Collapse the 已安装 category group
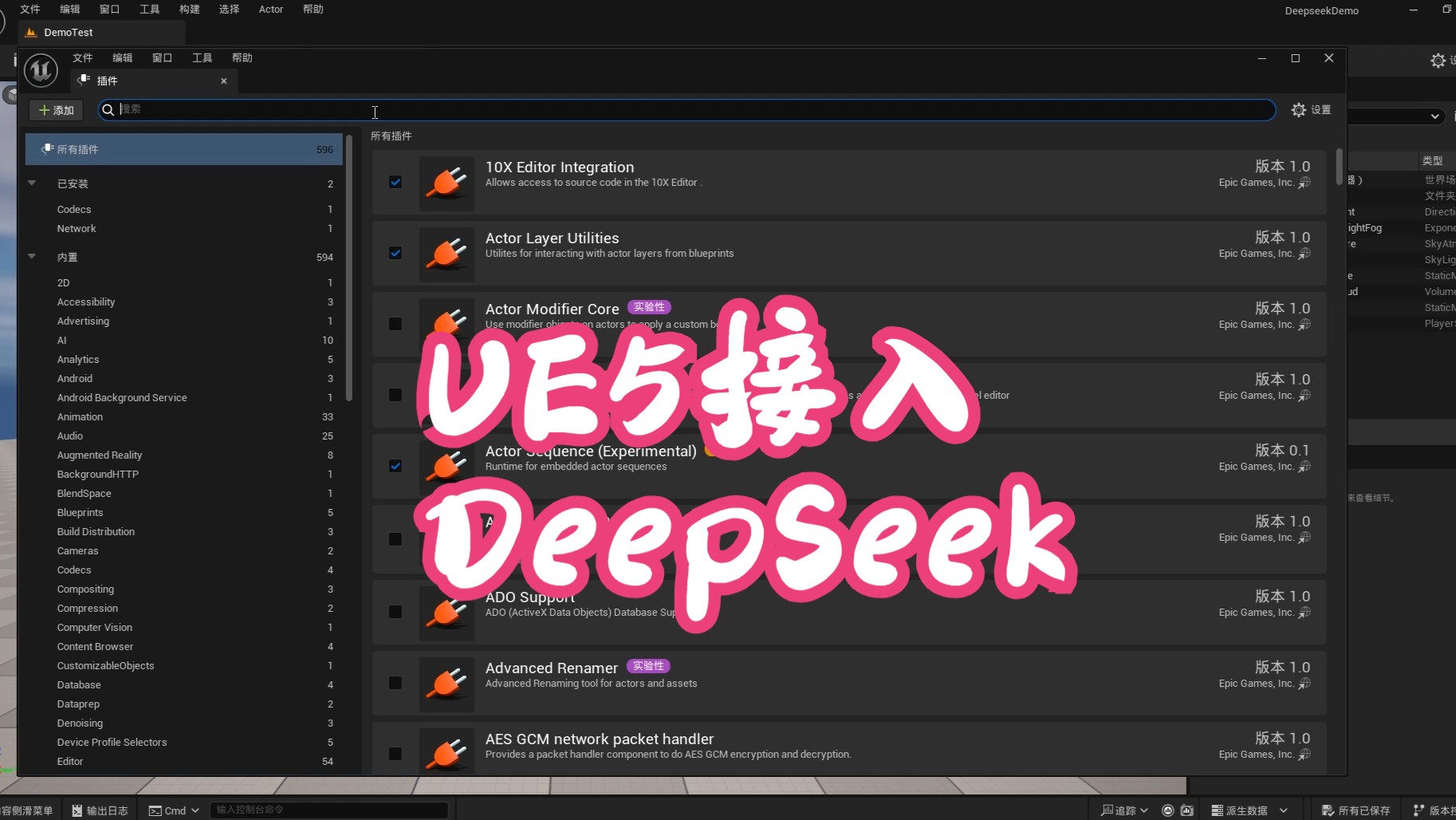Image resolution: width=1456 pixels, height=820 pixels. pos(32,183)
